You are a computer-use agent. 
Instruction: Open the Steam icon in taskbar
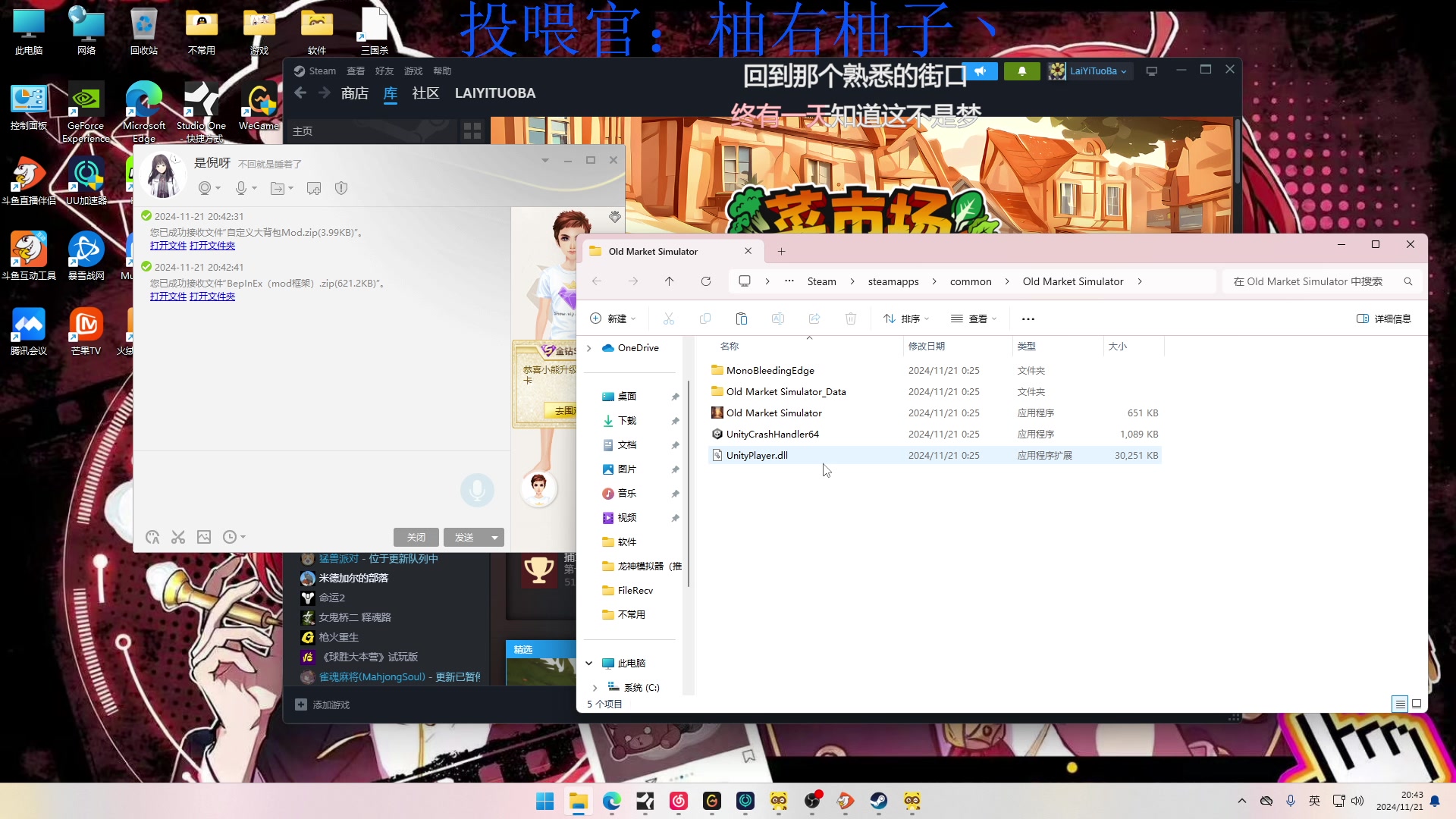(879, 801)
